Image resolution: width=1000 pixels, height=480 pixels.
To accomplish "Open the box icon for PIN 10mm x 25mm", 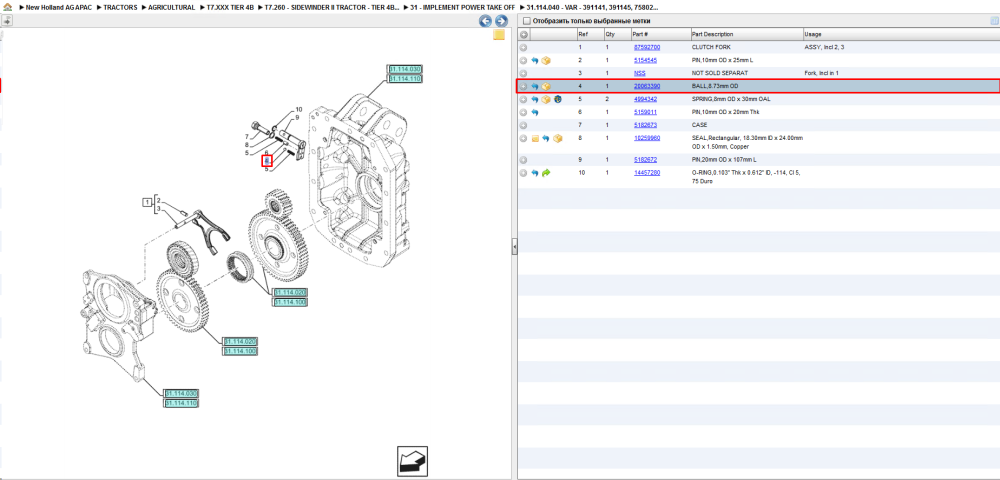I will coord(546,61).
